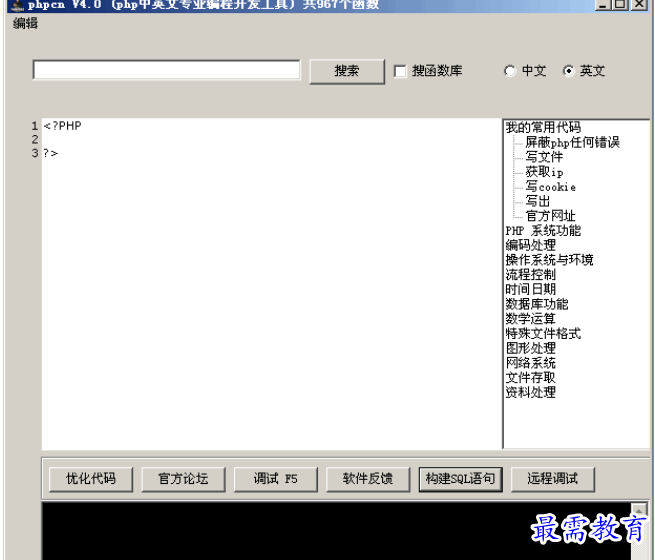Maximize the phpcn window
Image resolution: width=655 pixels, height=560 pixels.
point(620,5)
